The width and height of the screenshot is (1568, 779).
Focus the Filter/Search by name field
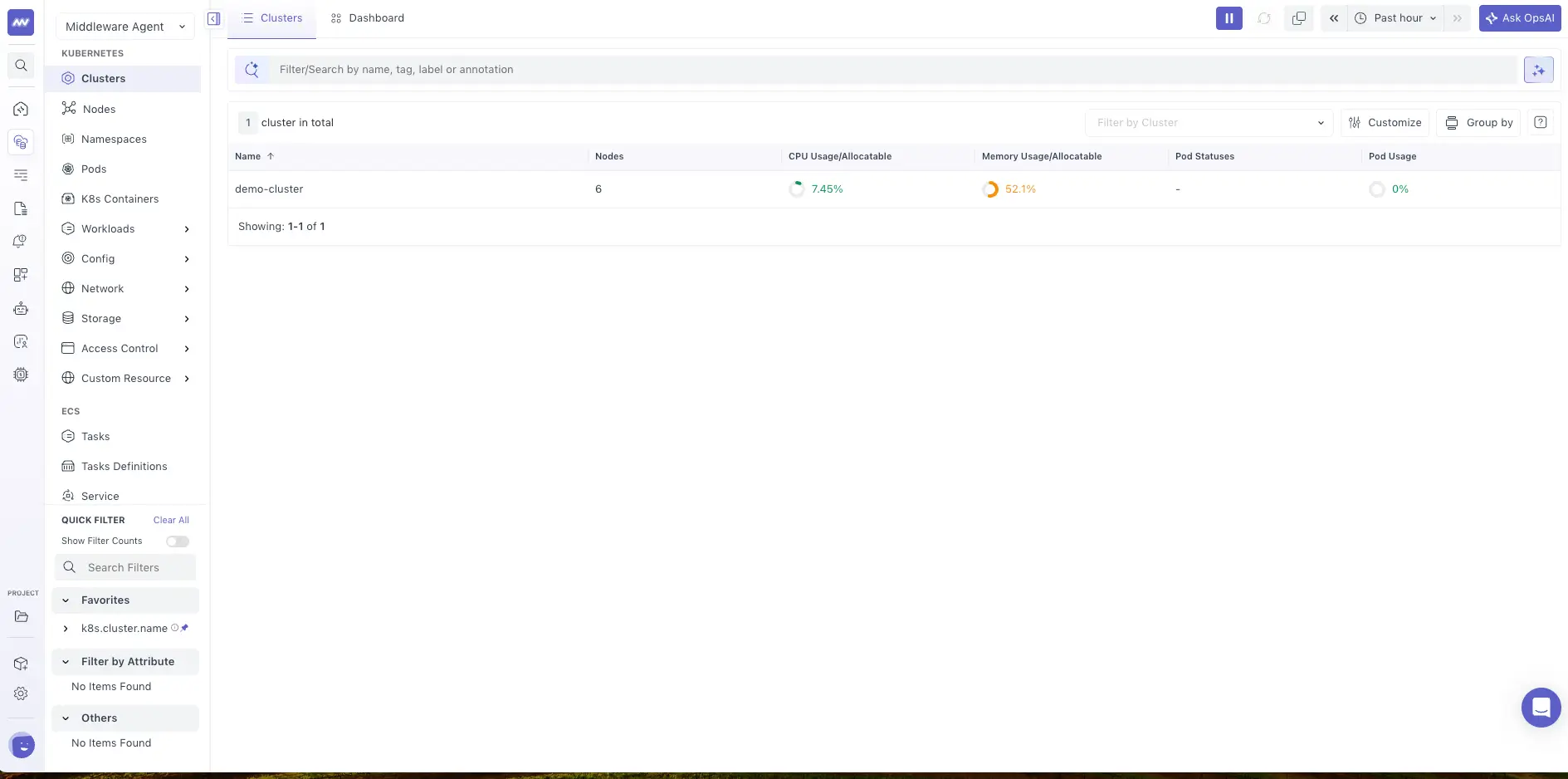895,70
